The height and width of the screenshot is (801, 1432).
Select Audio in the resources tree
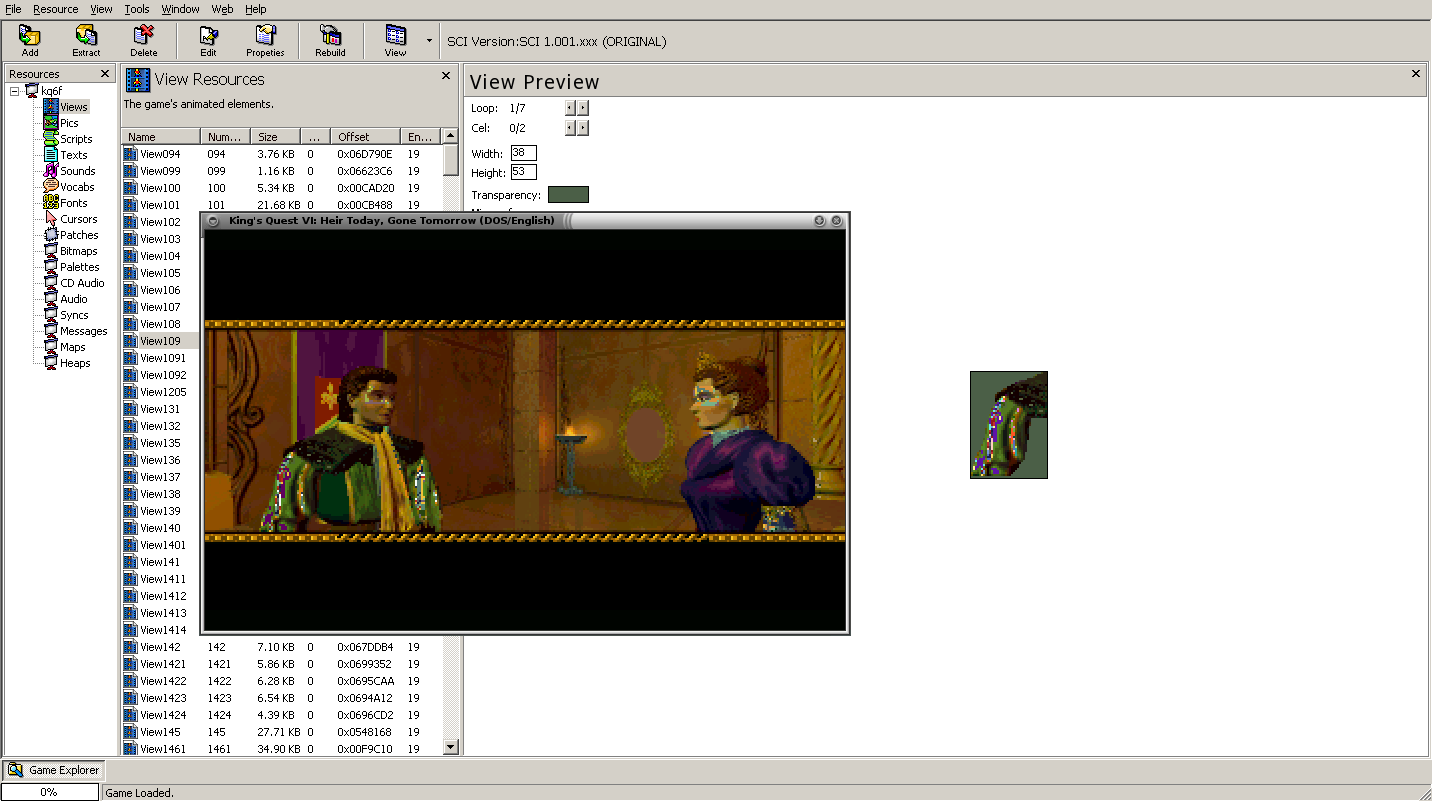pos(74,299)
